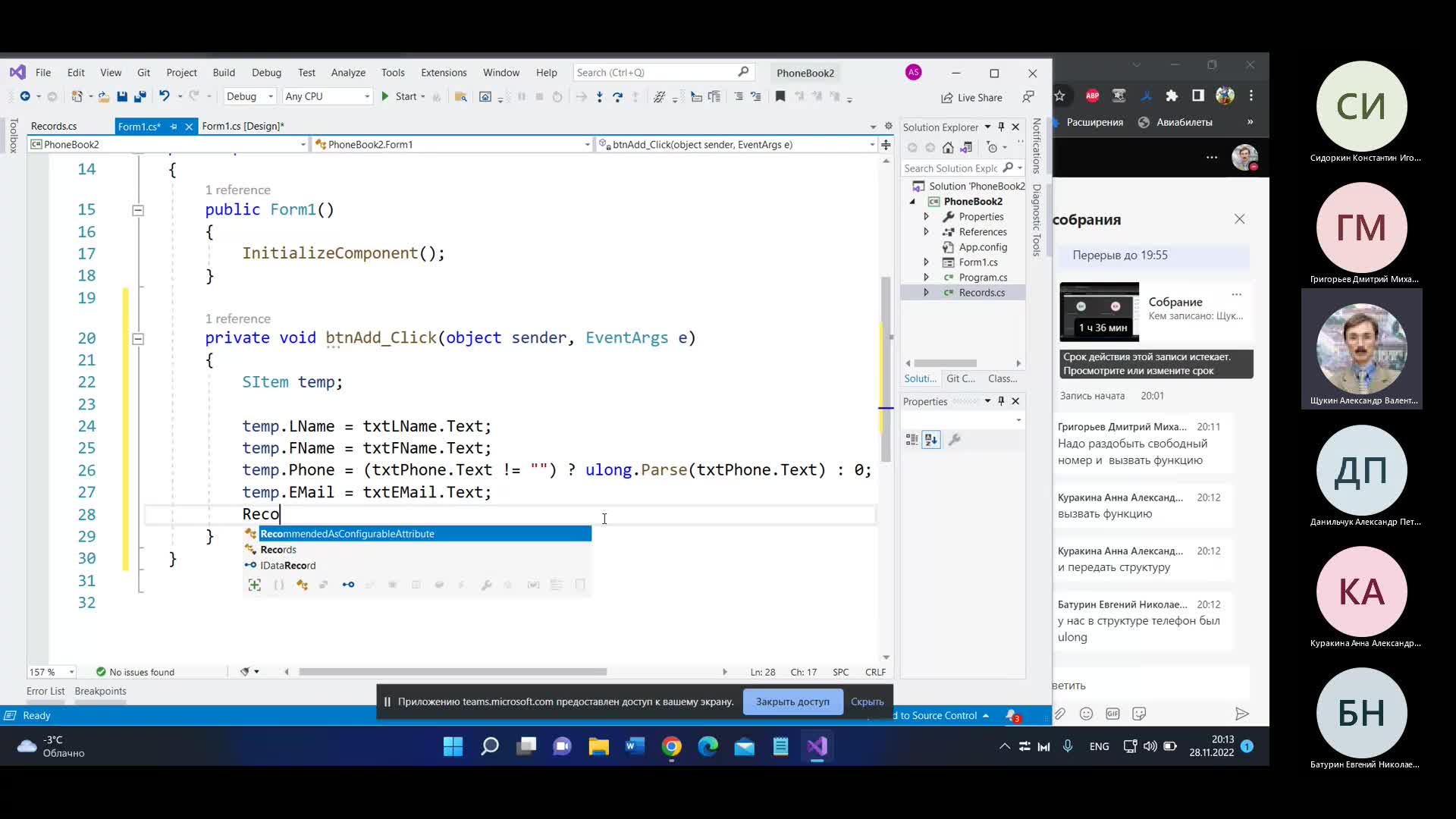Click the editor vertical scrollbar thumb
This screenshot has height=819, width=1456.
tap(886, 369)
